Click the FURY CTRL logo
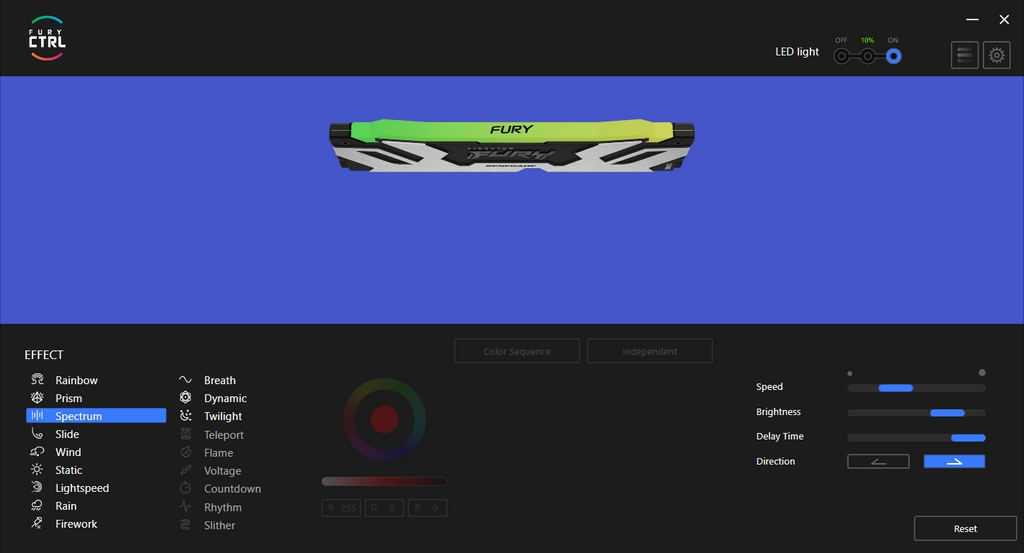Screen dimensions: 1024x553 tap(47, 39)
